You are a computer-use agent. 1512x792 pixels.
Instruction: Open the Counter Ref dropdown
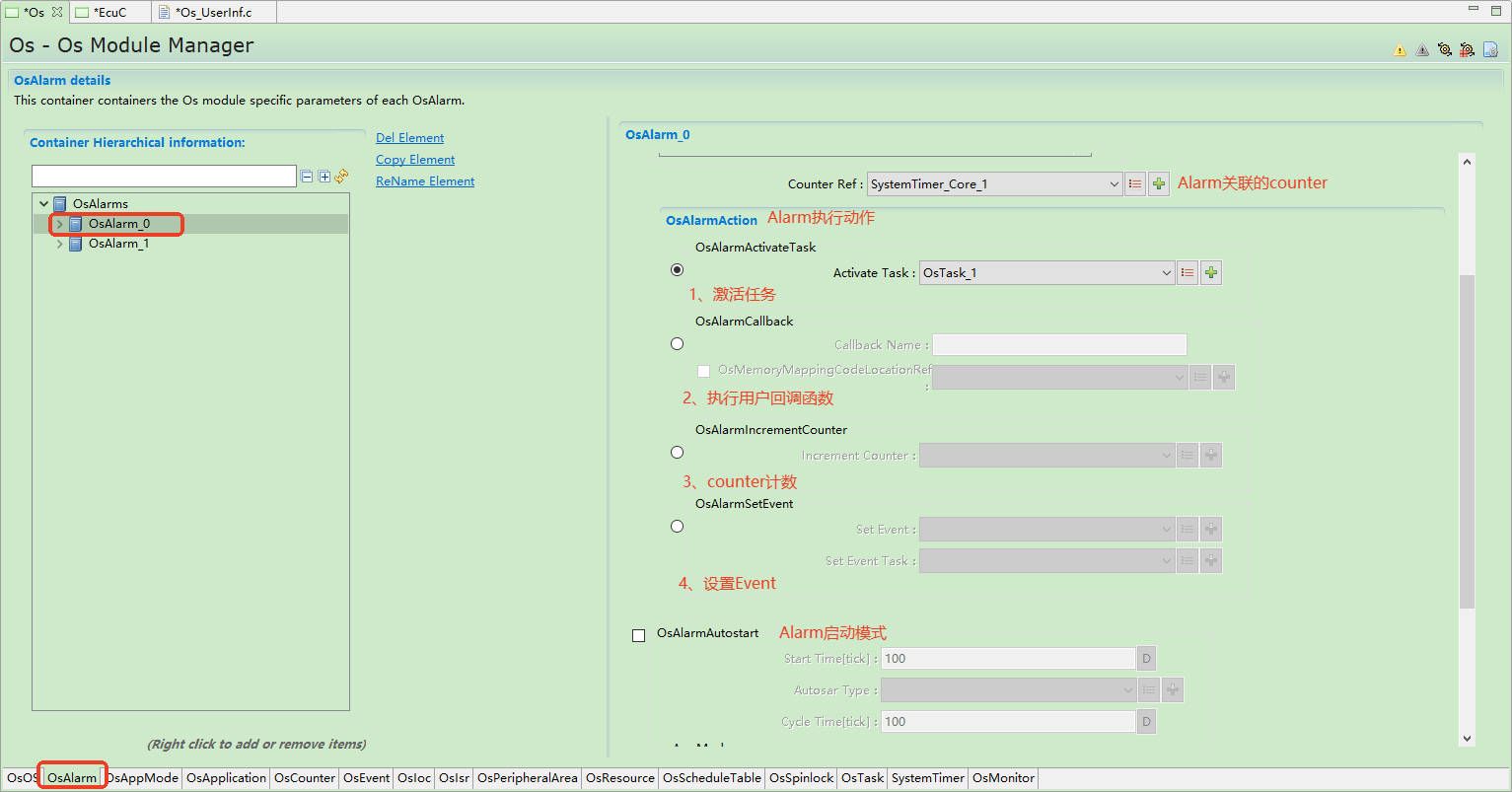coord(1114,184)
